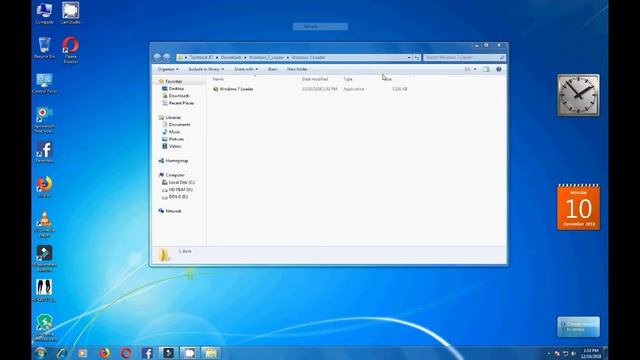Go forward in the Explorer window
This screenshot has width=640, height=360.
click(x=167, y=58)
